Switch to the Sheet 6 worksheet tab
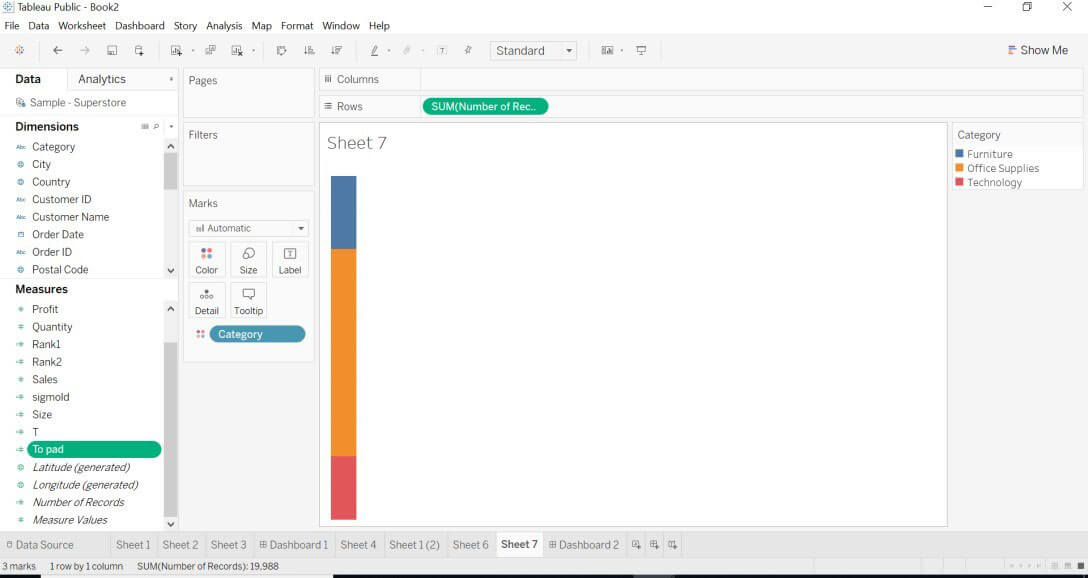 coord(470,544)
